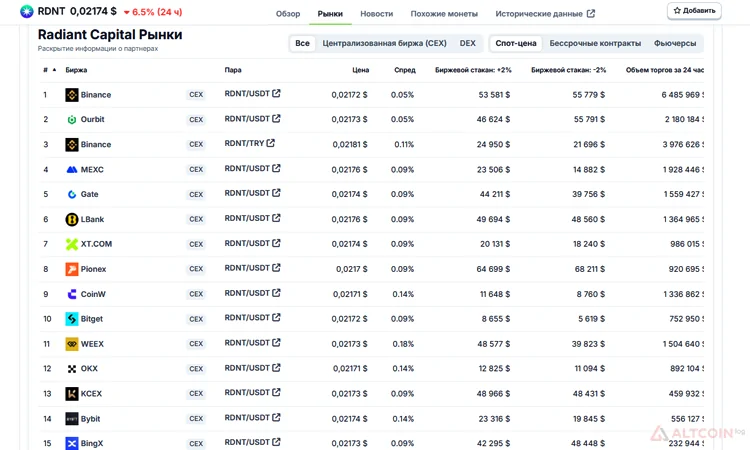
Task: Click the Binance logo in RDNT/TRY row
Action: [72, 144]
